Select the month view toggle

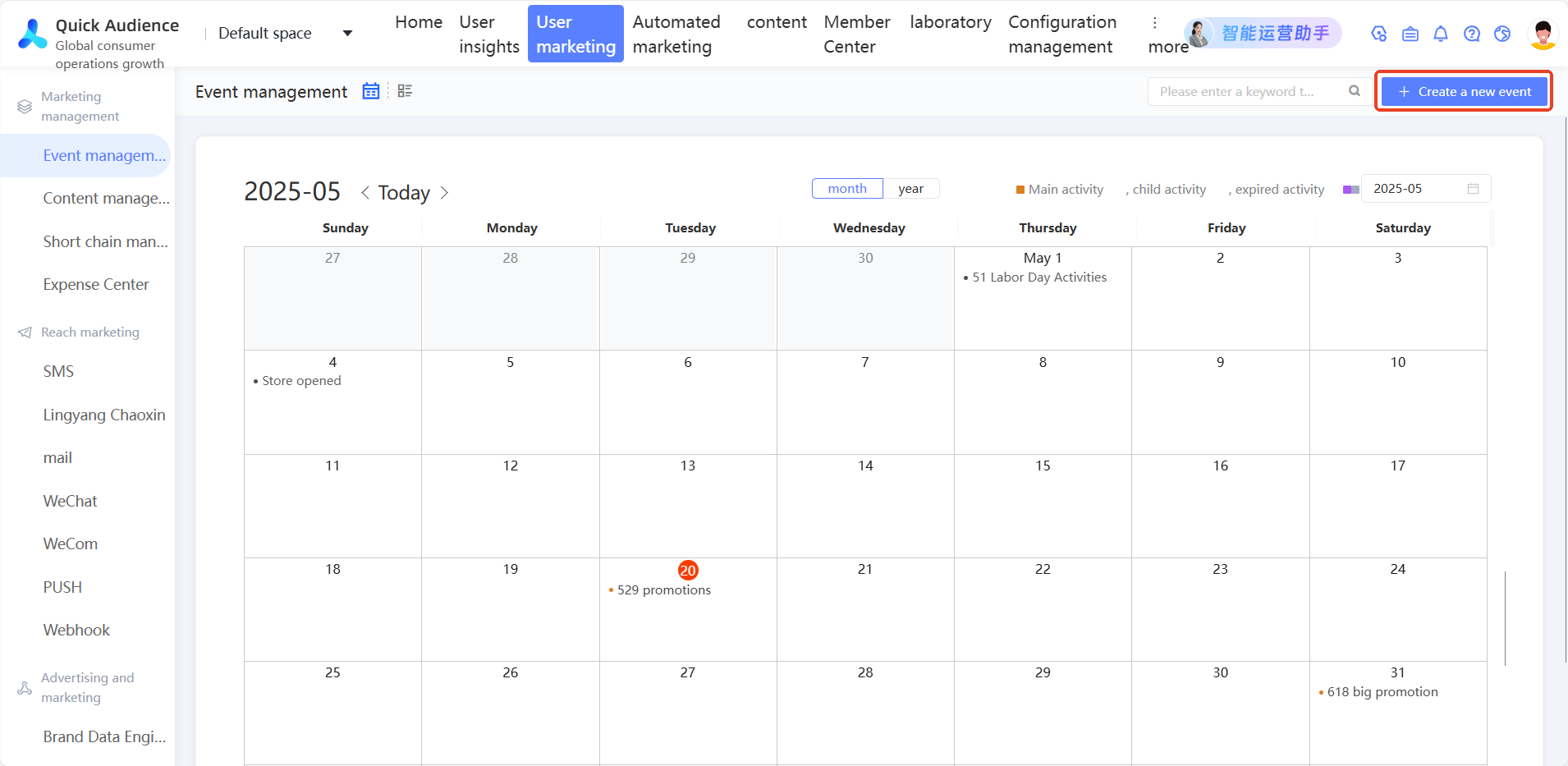pos(847,189)
